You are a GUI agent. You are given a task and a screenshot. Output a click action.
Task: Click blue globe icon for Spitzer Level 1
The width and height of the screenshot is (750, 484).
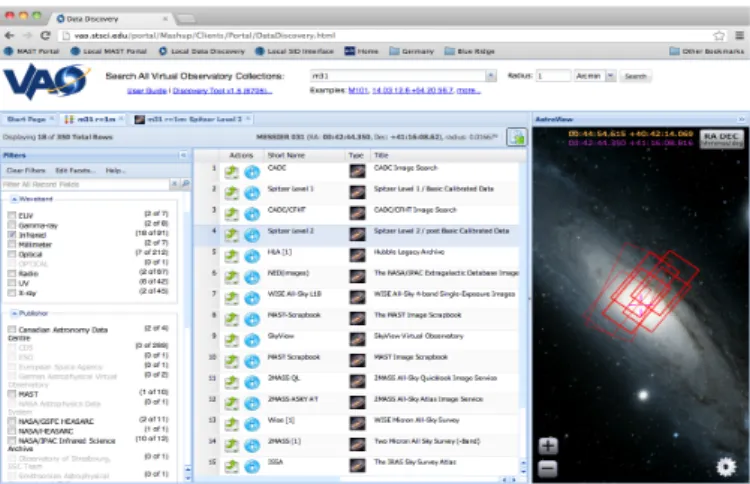tap(252, 193)
